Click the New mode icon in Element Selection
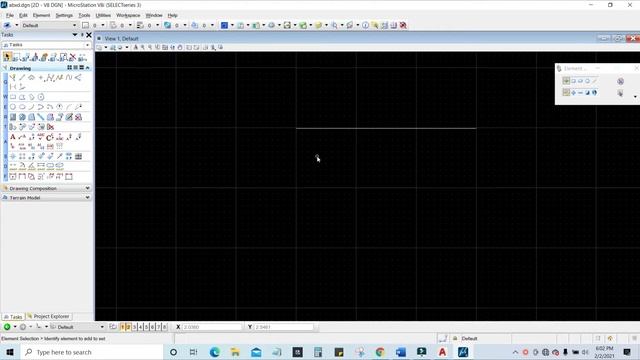 [x=566, y=93]
